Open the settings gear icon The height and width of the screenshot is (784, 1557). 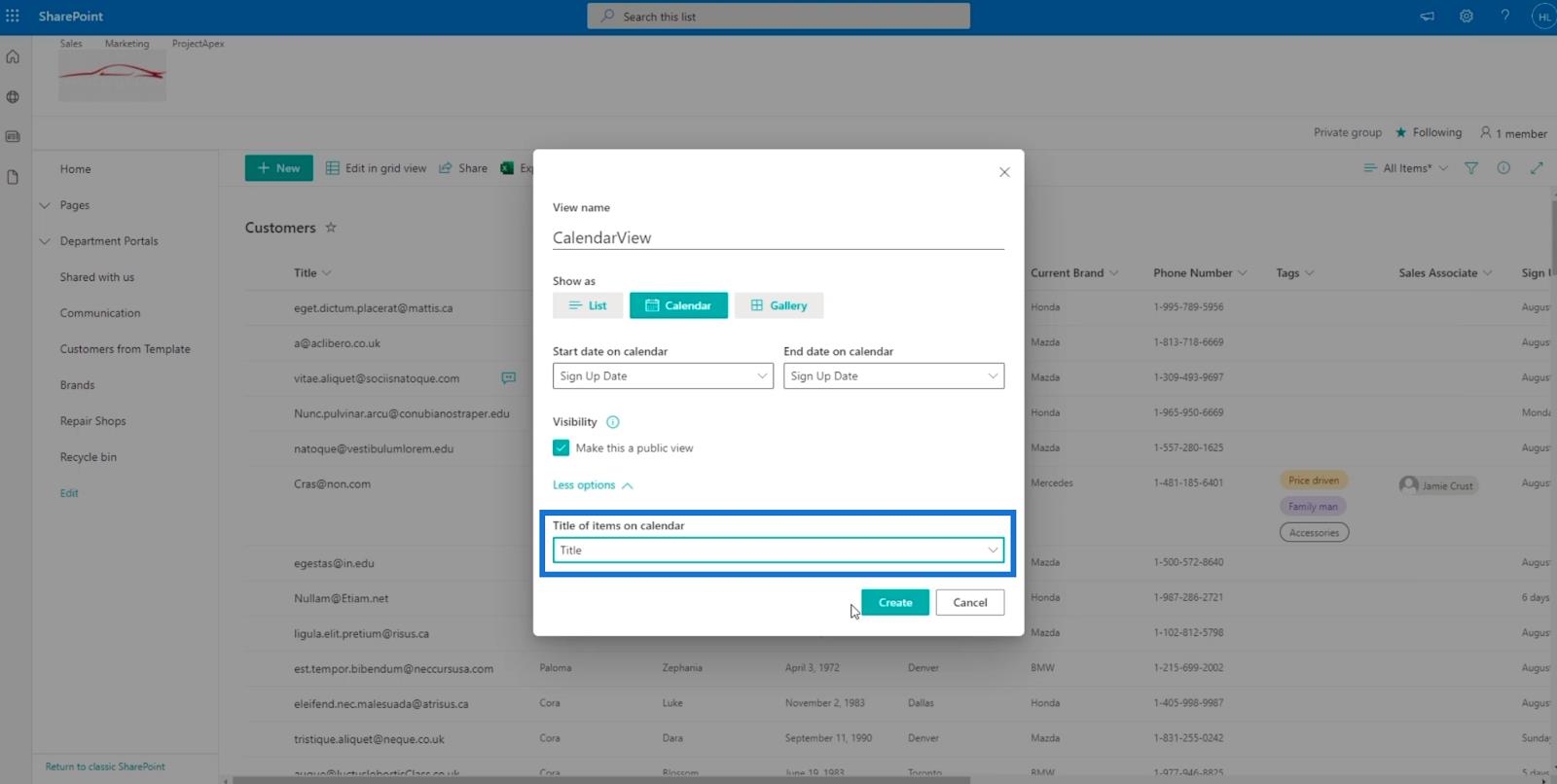point(1466,17)
